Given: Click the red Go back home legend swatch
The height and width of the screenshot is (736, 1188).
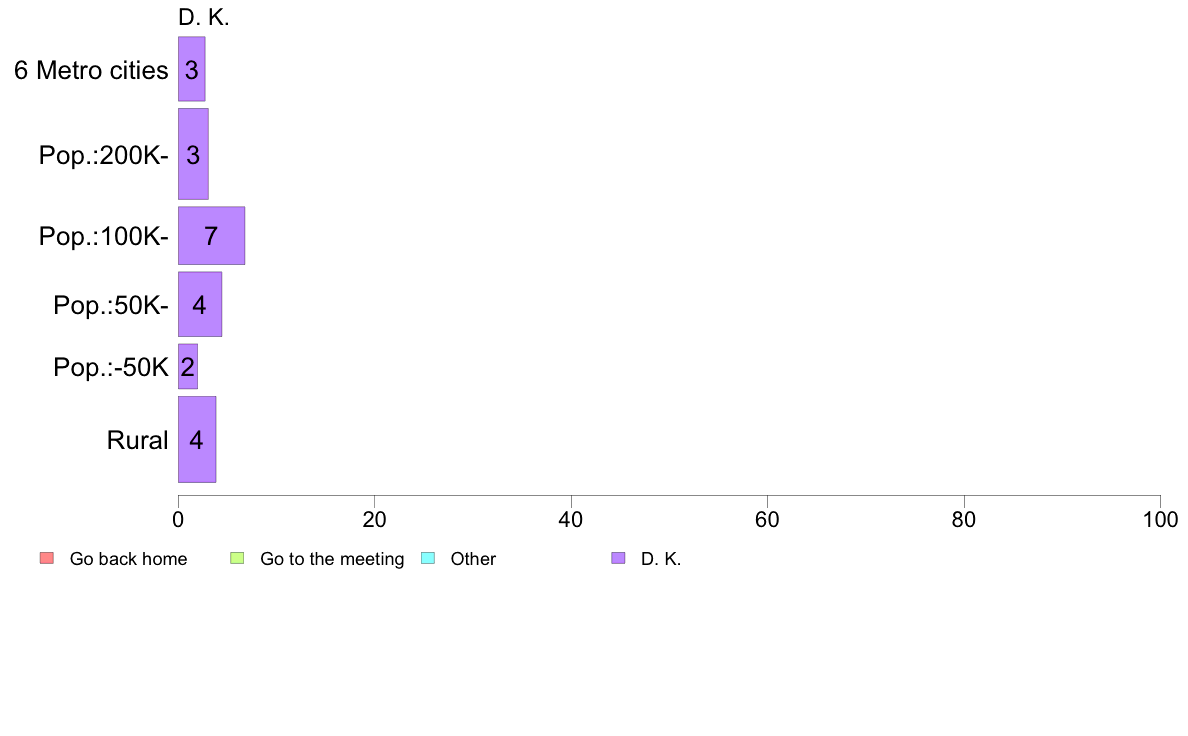Looking at the screenshot, I should (x=47, y=559).
